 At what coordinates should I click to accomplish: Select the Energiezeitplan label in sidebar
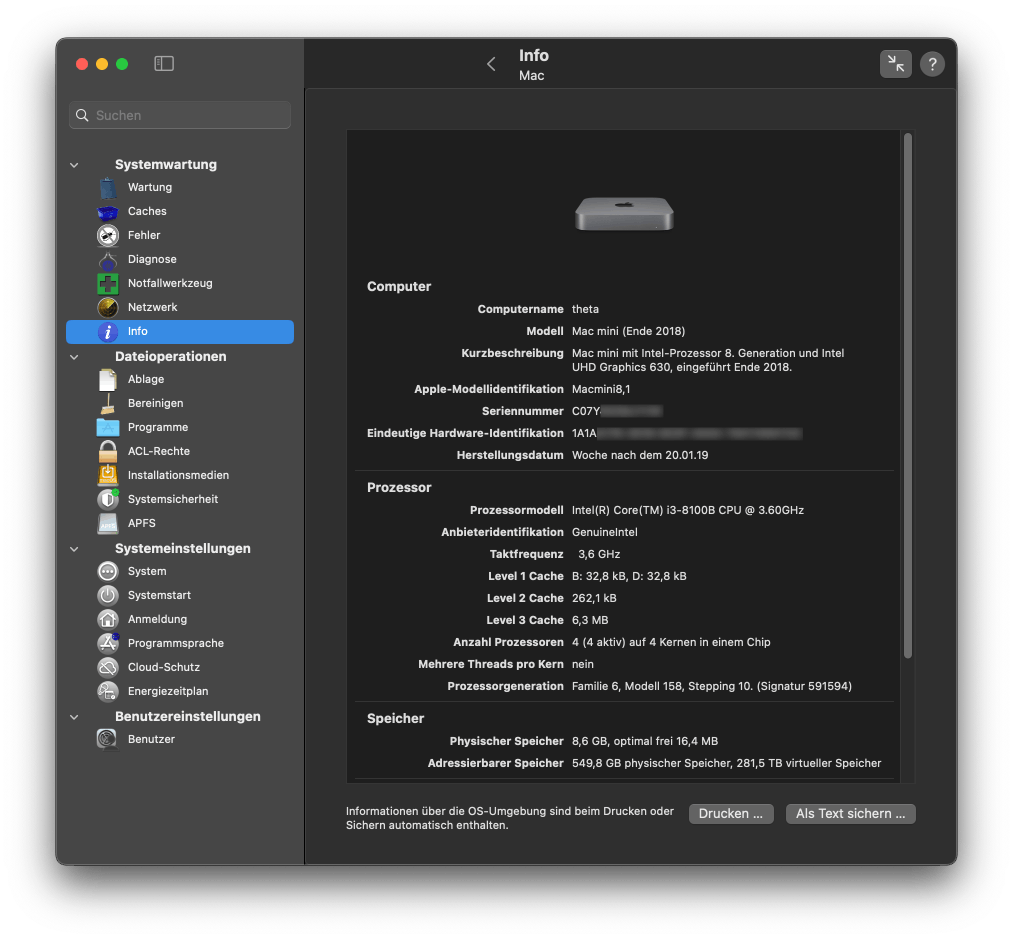(168, 691)
